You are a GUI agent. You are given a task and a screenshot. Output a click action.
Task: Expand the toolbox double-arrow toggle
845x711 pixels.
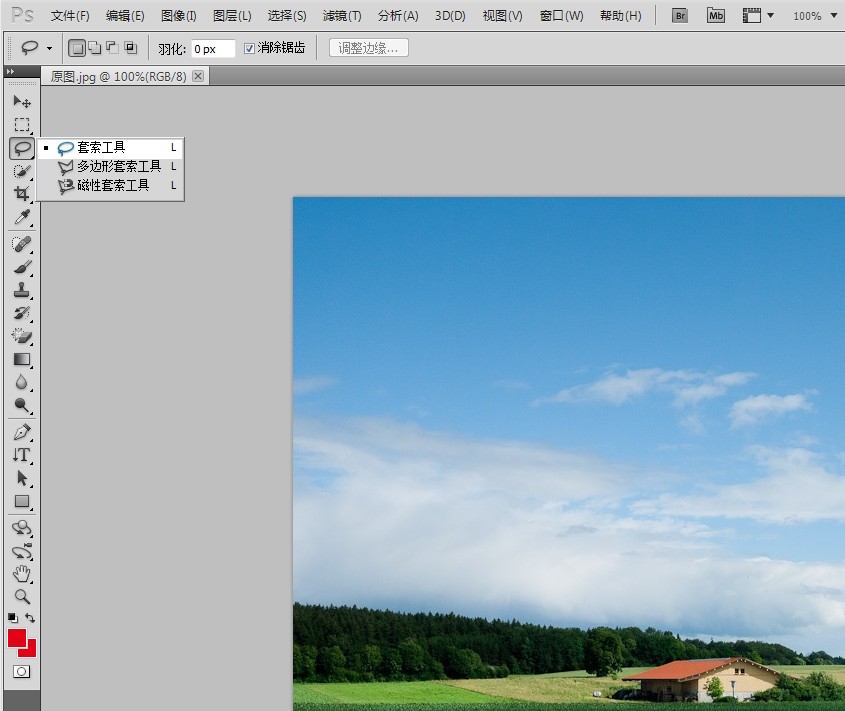tap(10, 71)
